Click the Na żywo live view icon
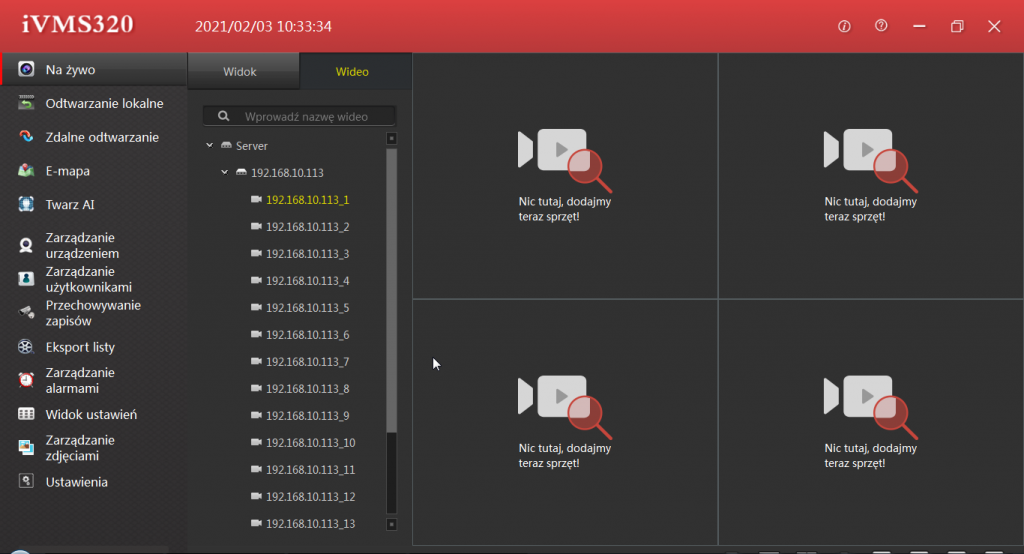Image resolution: width=1024 pixels, height=554 pixels. (x=27, y=70)
